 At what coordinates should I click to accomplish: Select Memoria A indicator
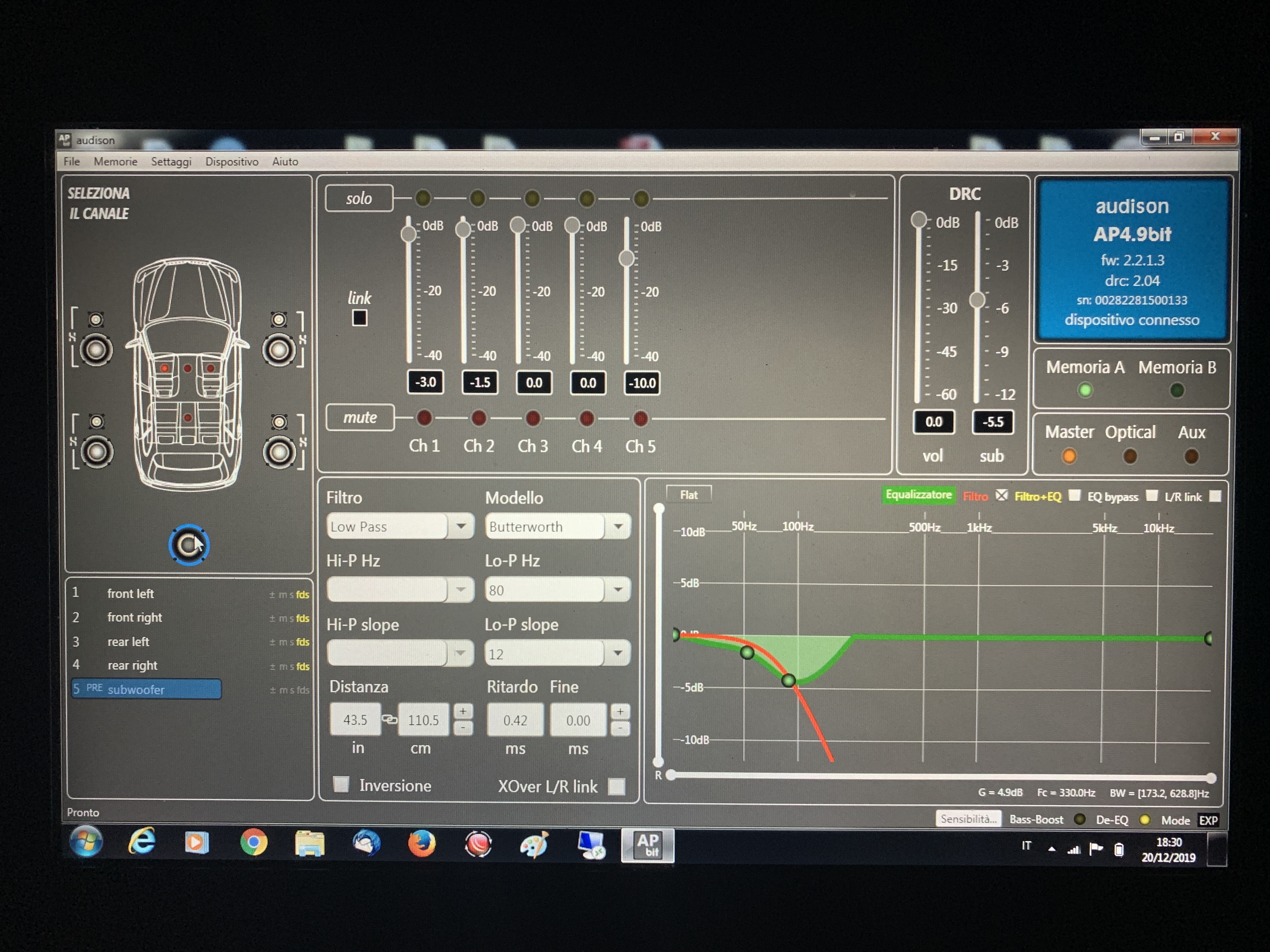coord(1084,390)
